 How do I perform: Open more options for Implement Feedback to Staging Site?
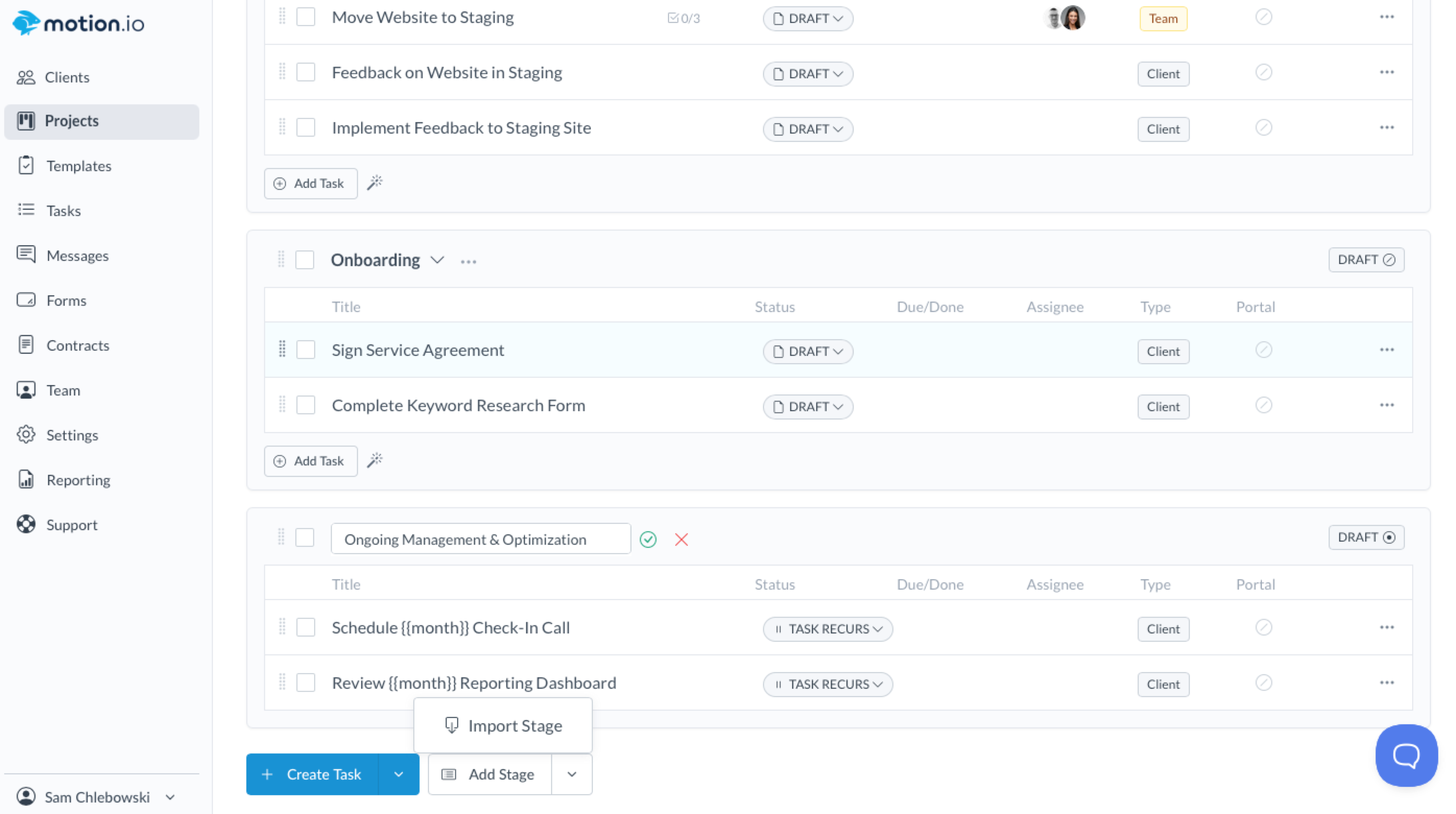[1387, 128]
